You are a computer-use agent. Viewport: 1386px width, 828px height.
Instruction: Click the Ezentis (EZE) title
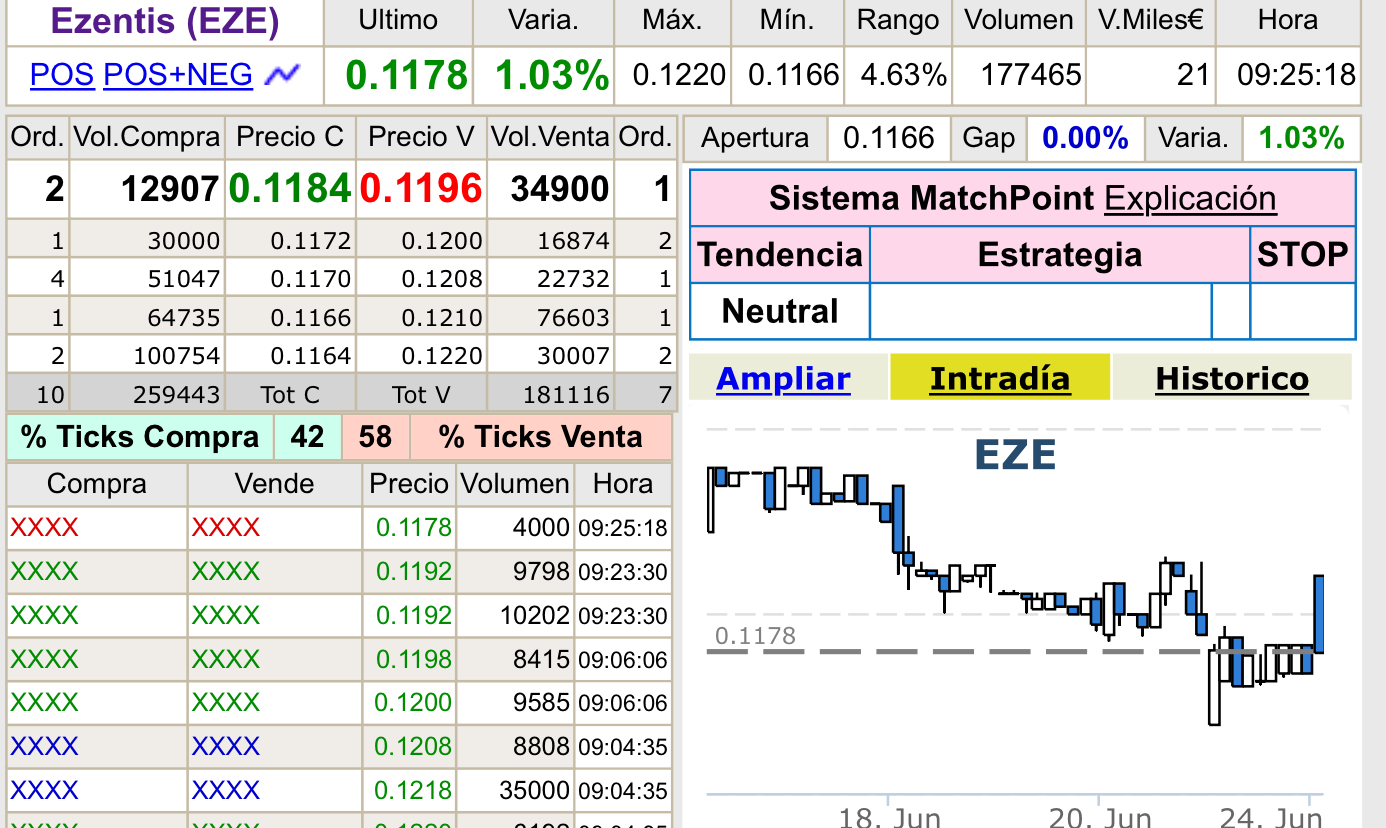tap(165, 21)
